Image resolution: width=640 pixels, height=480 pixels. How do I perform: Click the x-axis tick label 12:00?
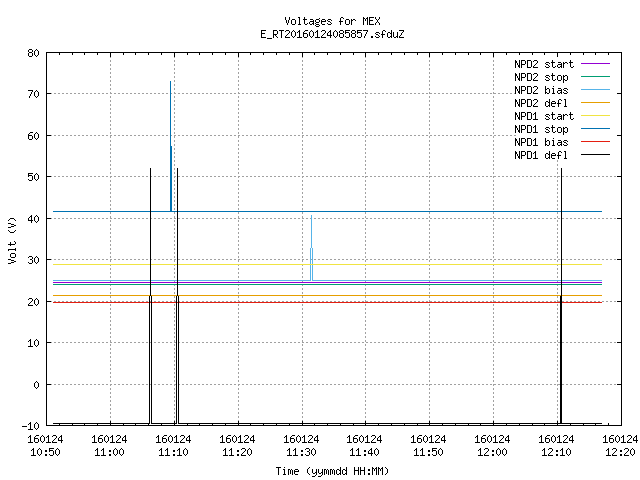(493, 452)
